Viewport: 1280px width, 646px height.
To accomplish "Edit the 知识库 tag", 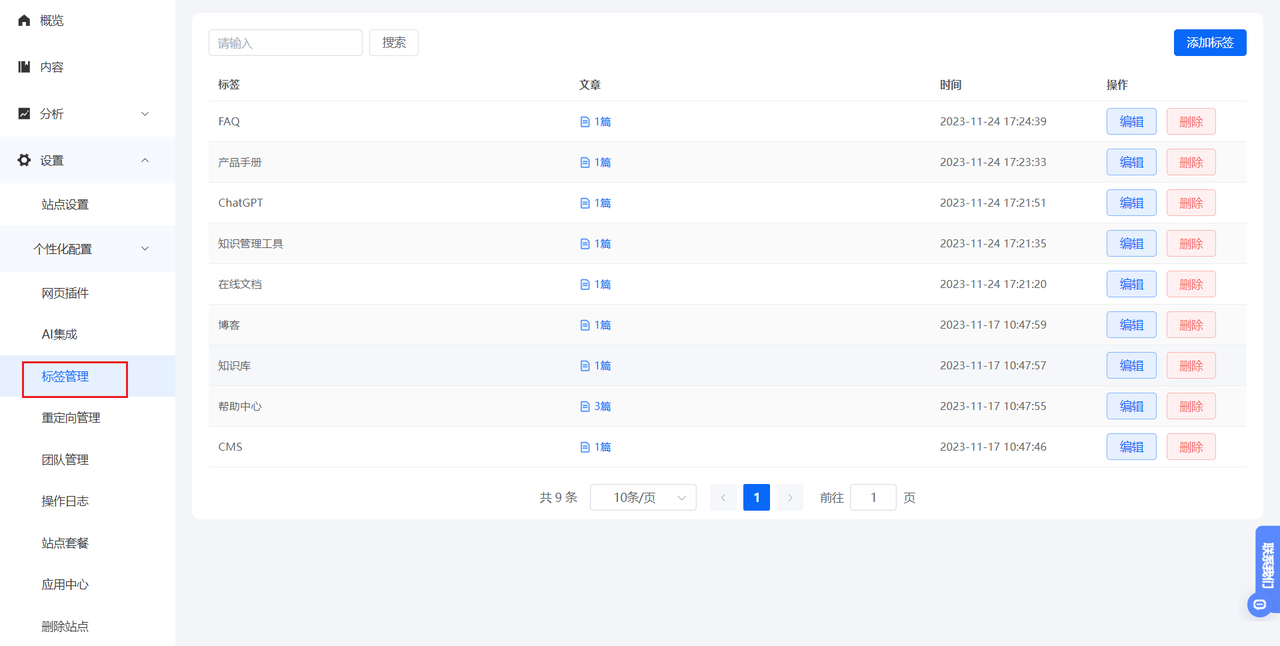I will coord(1132,366).
